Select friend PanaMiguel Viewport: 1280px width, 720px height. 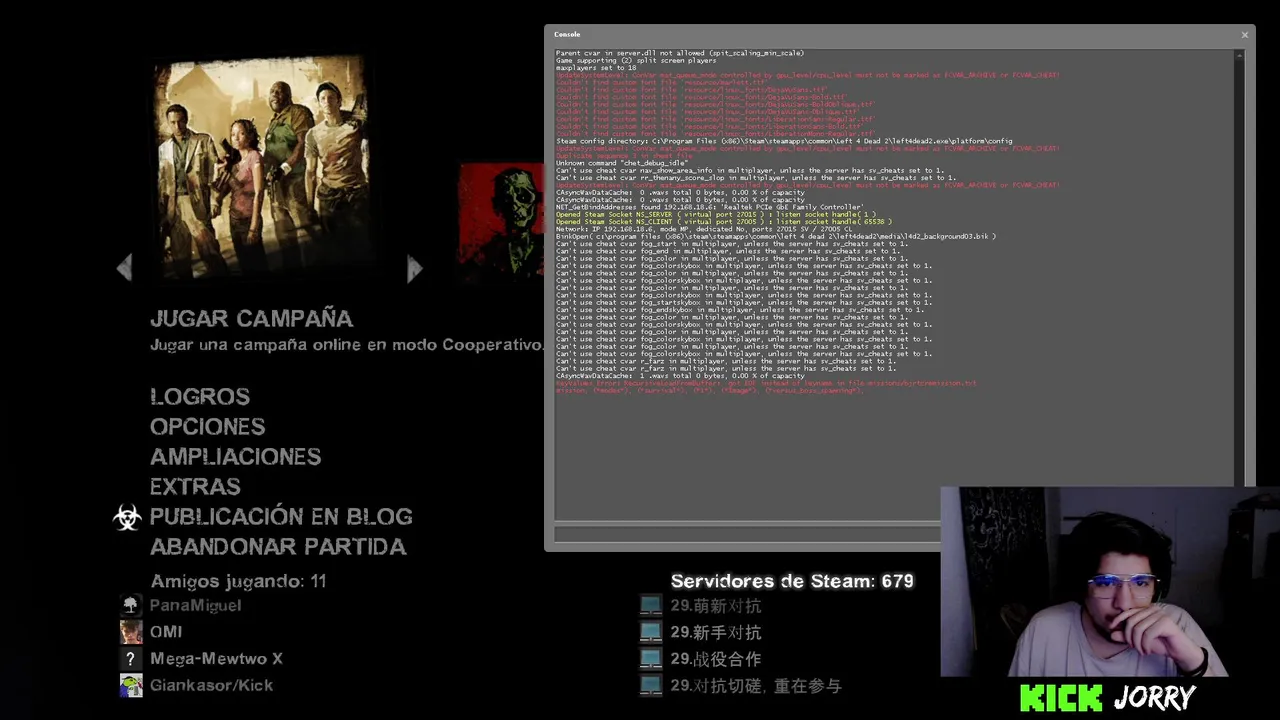[195, 605]
